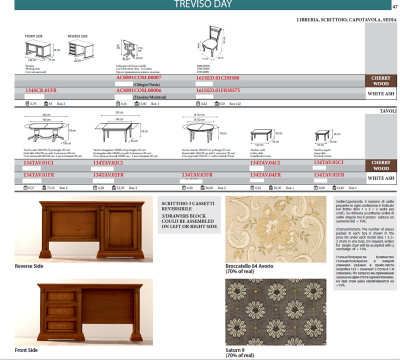This screenshot has width=400, height=360.
Task: Click the volume icon below 161SED.01FRMS75
Action: click(198, 104)
